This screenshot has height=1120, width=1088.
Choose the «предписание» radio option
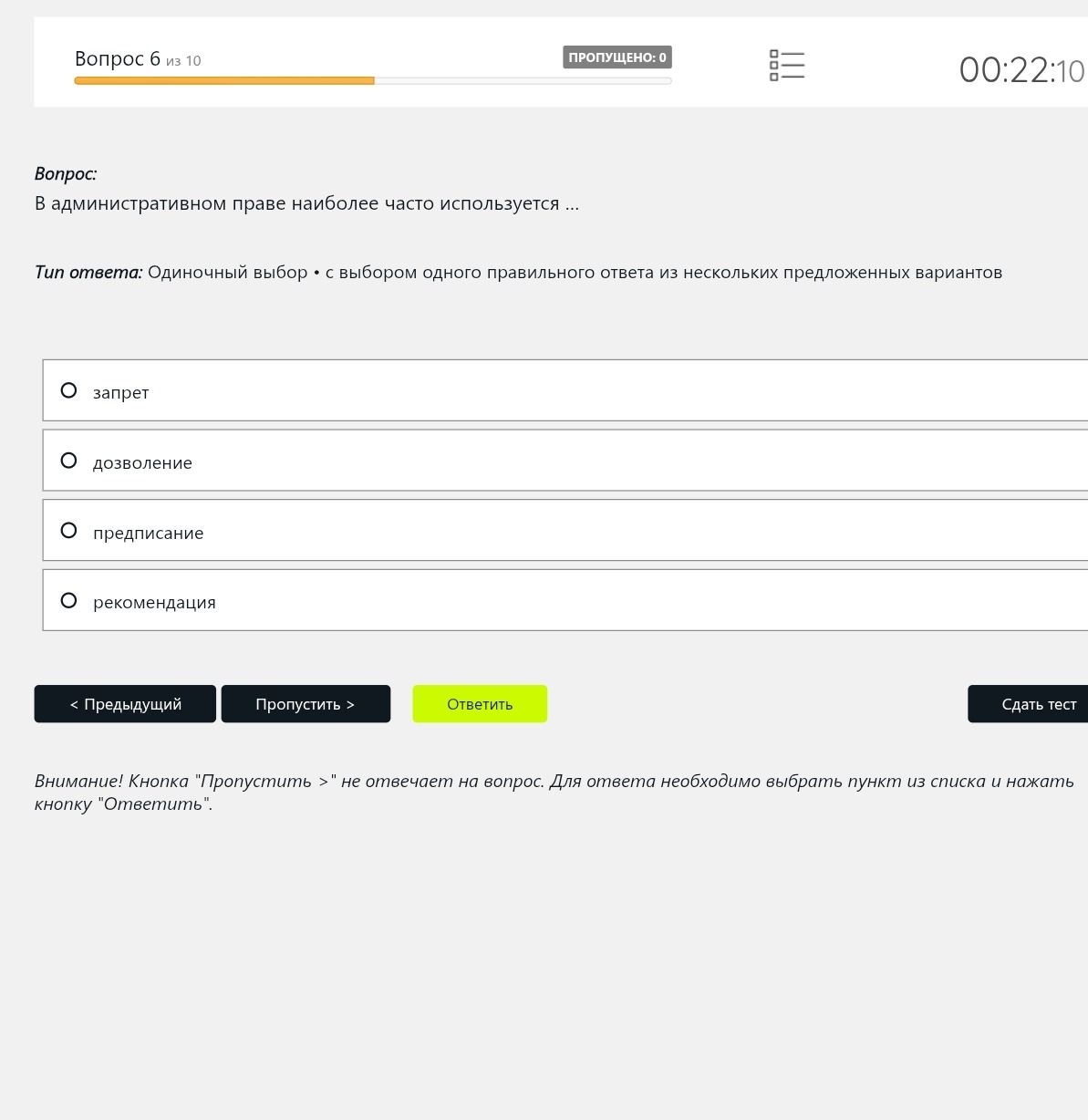(68, 531)
